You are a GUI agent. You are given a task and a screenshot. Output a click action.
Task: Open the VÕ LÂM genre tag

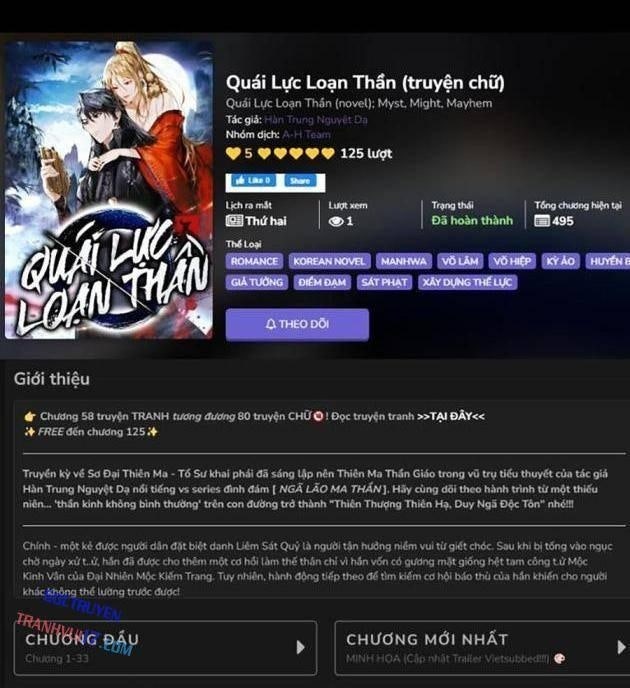point(460,262)
